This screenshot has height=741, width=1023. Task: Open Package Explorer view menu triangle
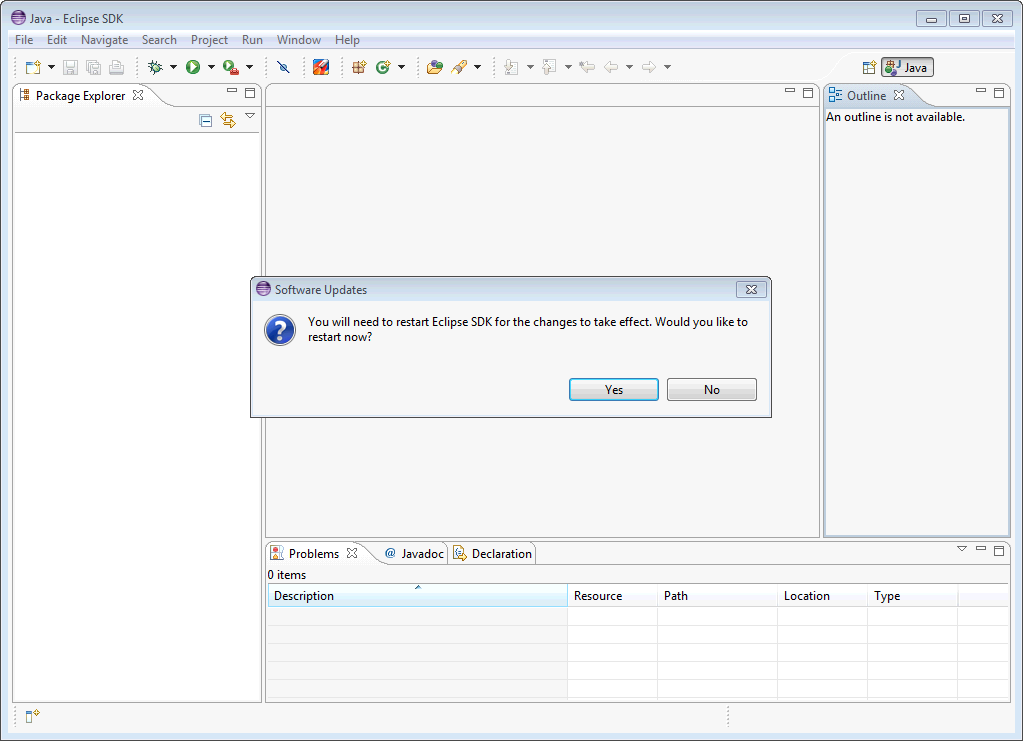[x=250, y=117]
